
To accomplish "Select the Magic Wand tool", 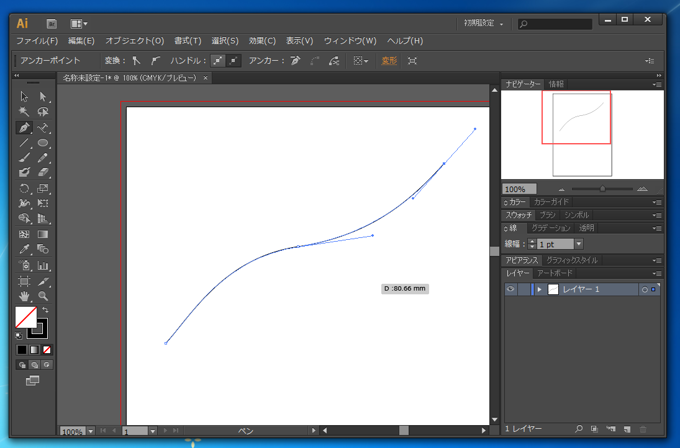I will coord(24,112).
